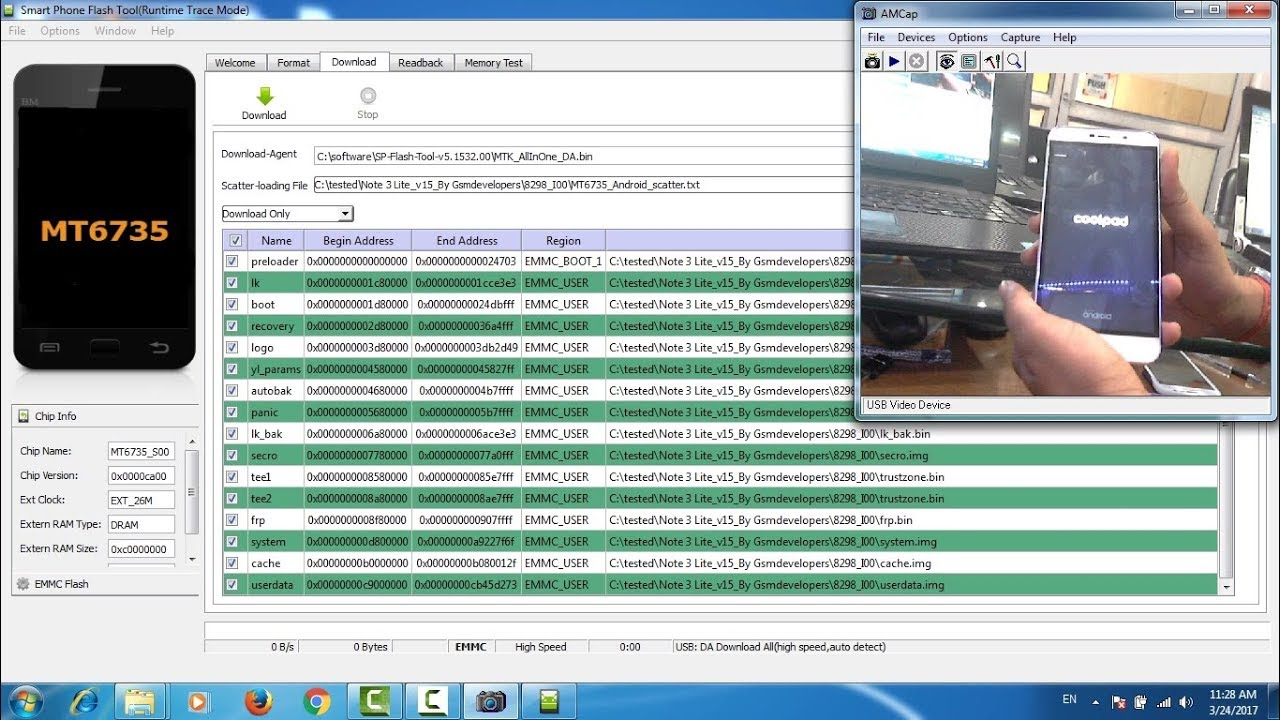The image size is (1280, 720).
Task: Switch to the Readback tab
Action: [x=420, y=62]
